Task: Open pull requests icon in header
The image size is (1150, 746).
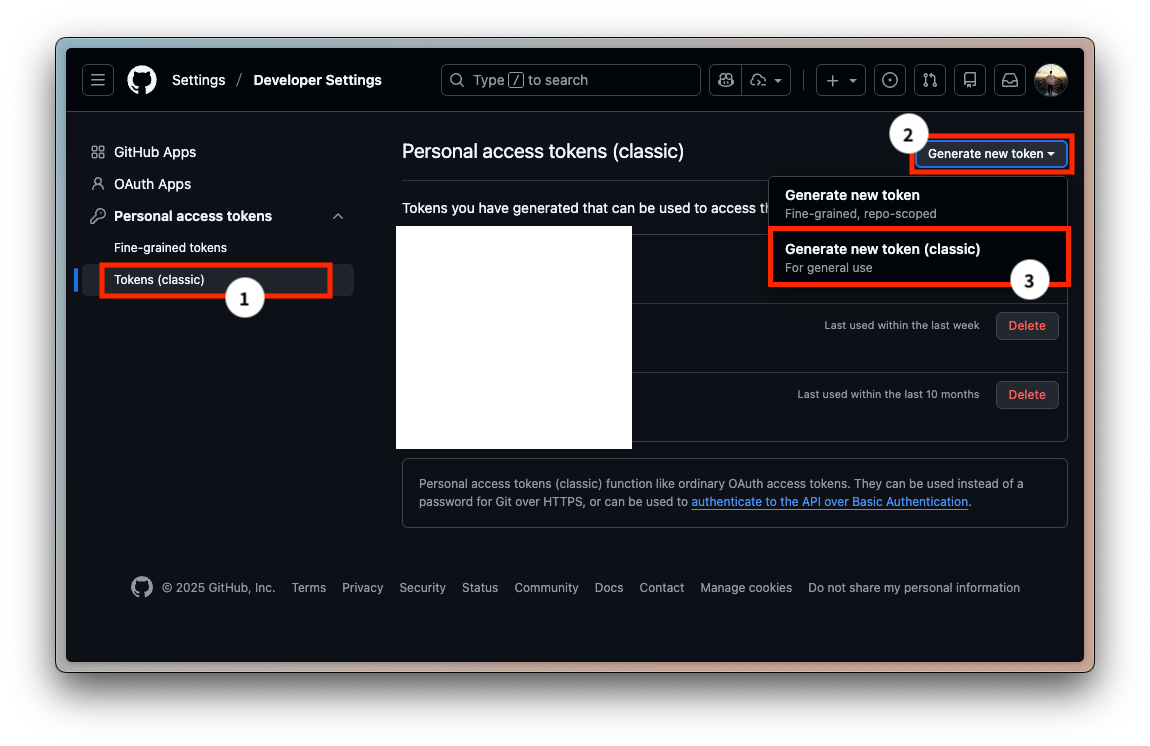Action: 930,80
